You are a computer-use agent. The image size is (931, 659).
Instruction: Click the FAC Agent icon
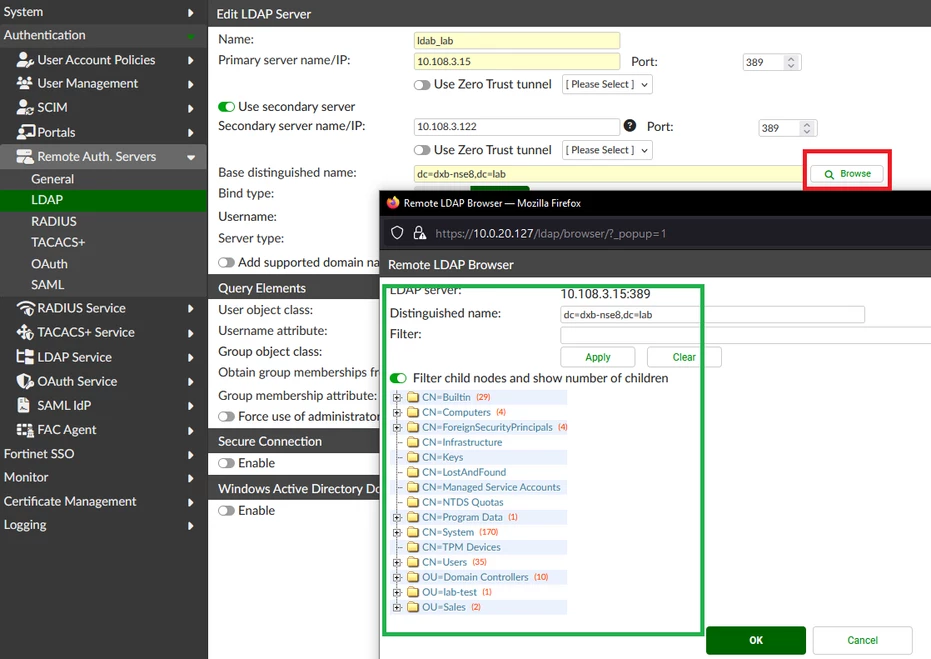click(x=25, y=430)
